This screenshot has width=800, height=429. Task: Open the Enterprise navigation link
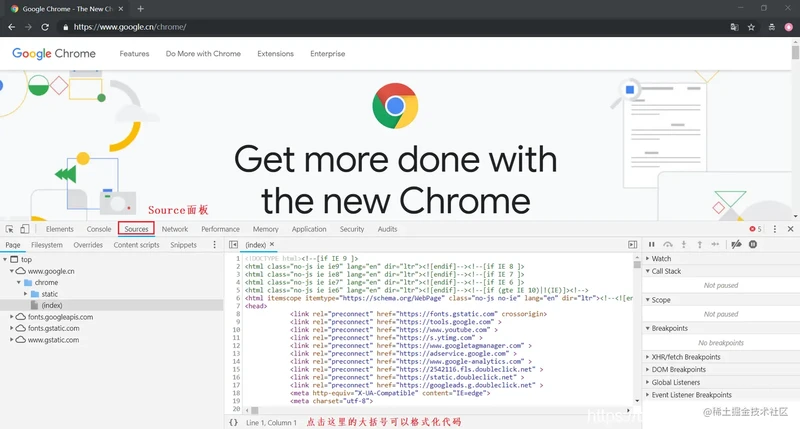click(x=328, y=54)
